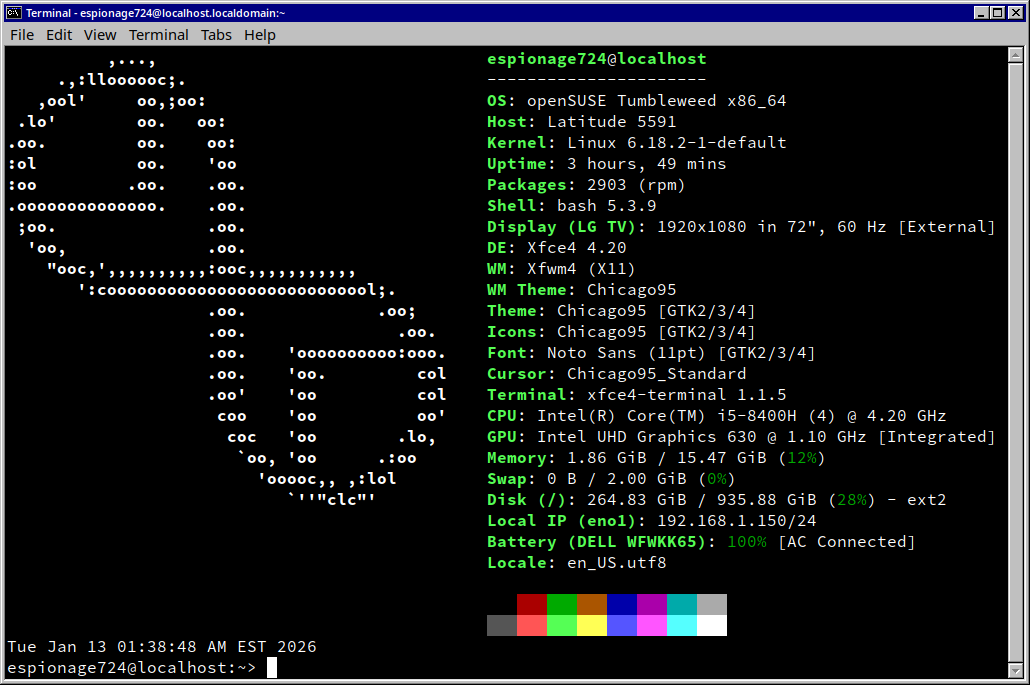
Task: Open the Help menu
Action: (x=260, y=35)
